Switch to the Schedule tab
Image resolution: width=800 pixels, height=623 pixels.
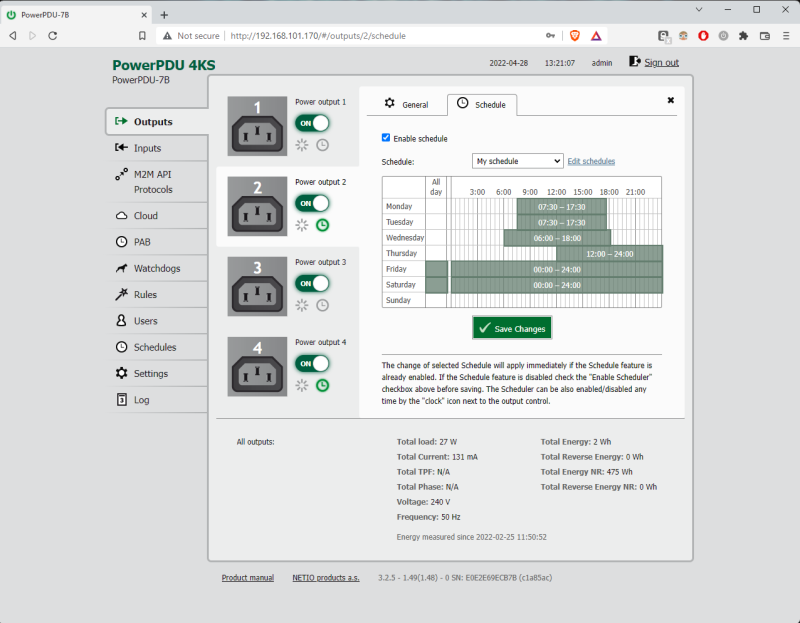pyautogui.click(x=492, y=104)
